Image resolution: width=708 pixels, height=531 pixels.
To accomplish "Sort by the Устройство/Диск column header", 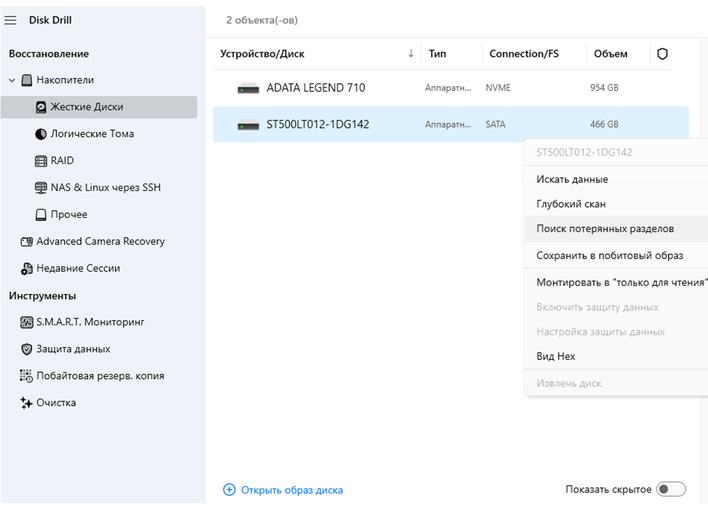I will point(262,54).
